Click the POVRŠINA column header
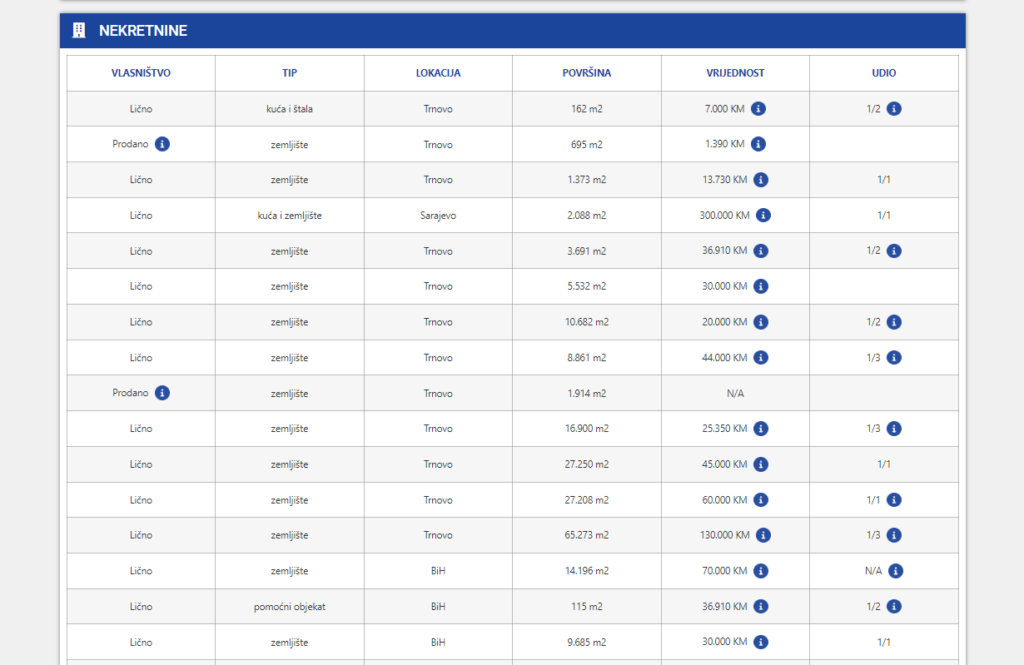1024x665 pixels. pyautogui.click(x=586, y=73)
